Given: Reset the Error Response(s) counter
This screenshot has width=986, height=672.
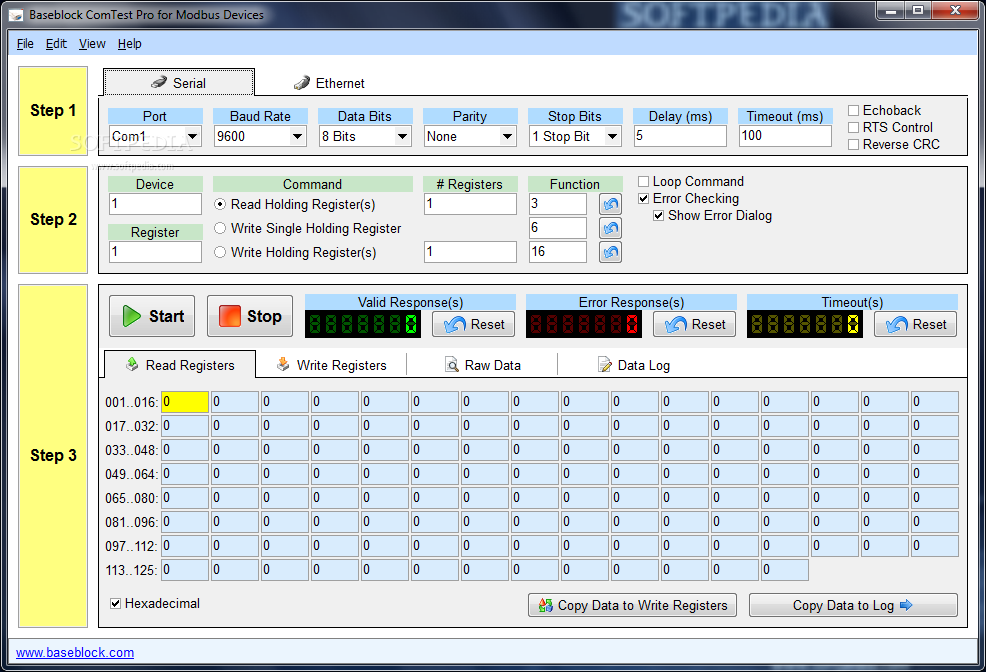Looking at the screenshot, I should (x=694, y=324).
